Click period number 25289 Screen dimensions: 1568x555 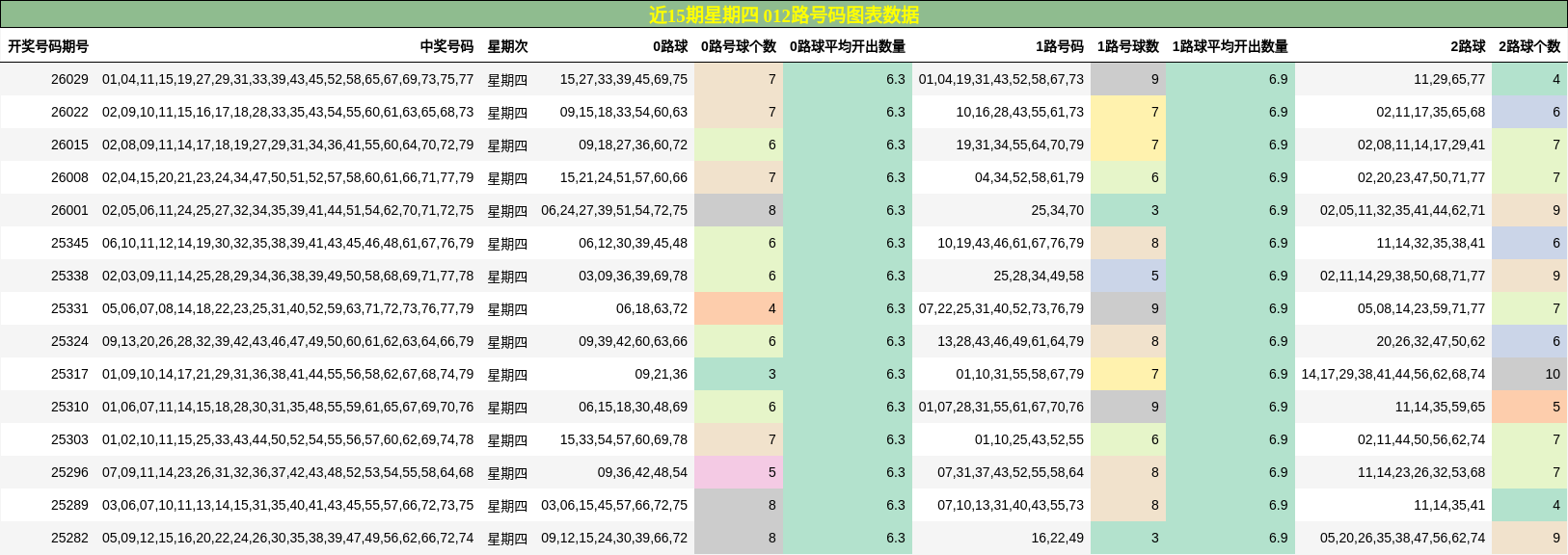click(x=69, y=505)
